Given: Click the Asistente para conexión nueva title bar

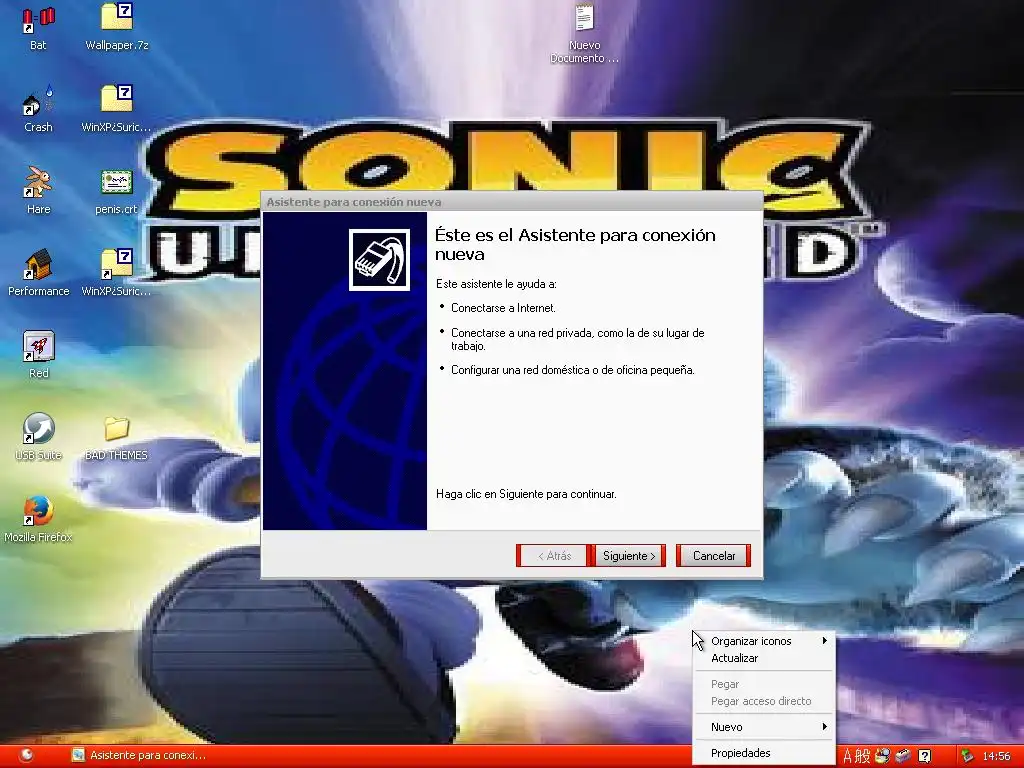Looking at the screenshot, I should coord(511,202).
